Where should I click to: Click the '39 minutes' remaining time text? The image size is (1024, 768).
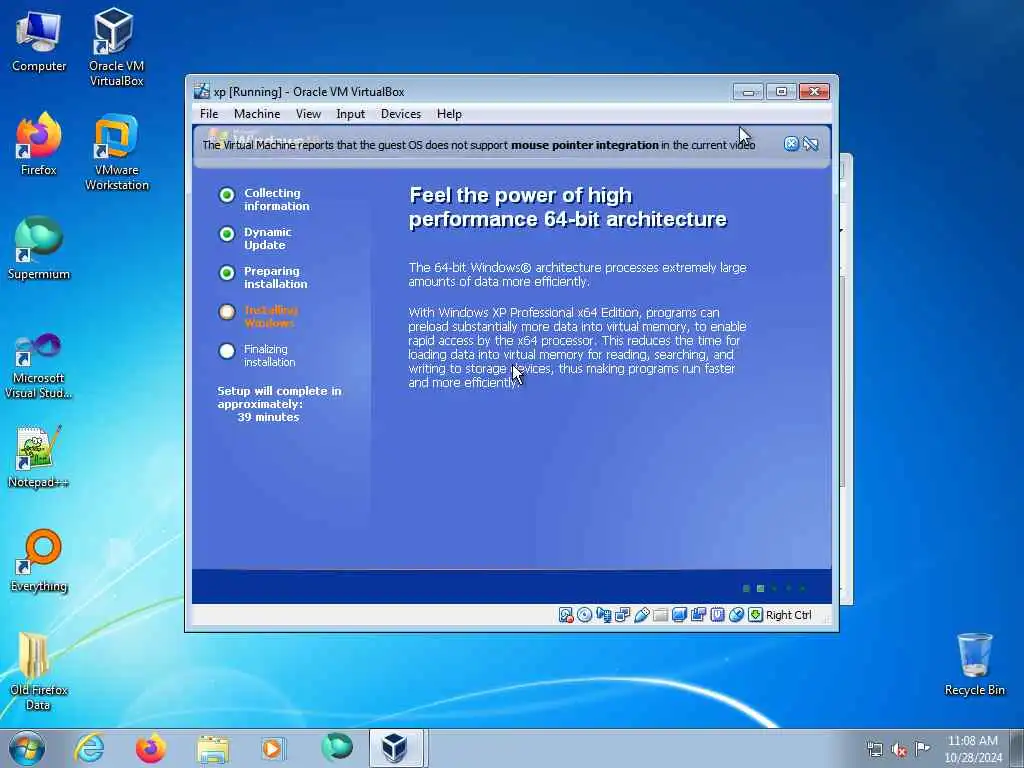[268, 417]
